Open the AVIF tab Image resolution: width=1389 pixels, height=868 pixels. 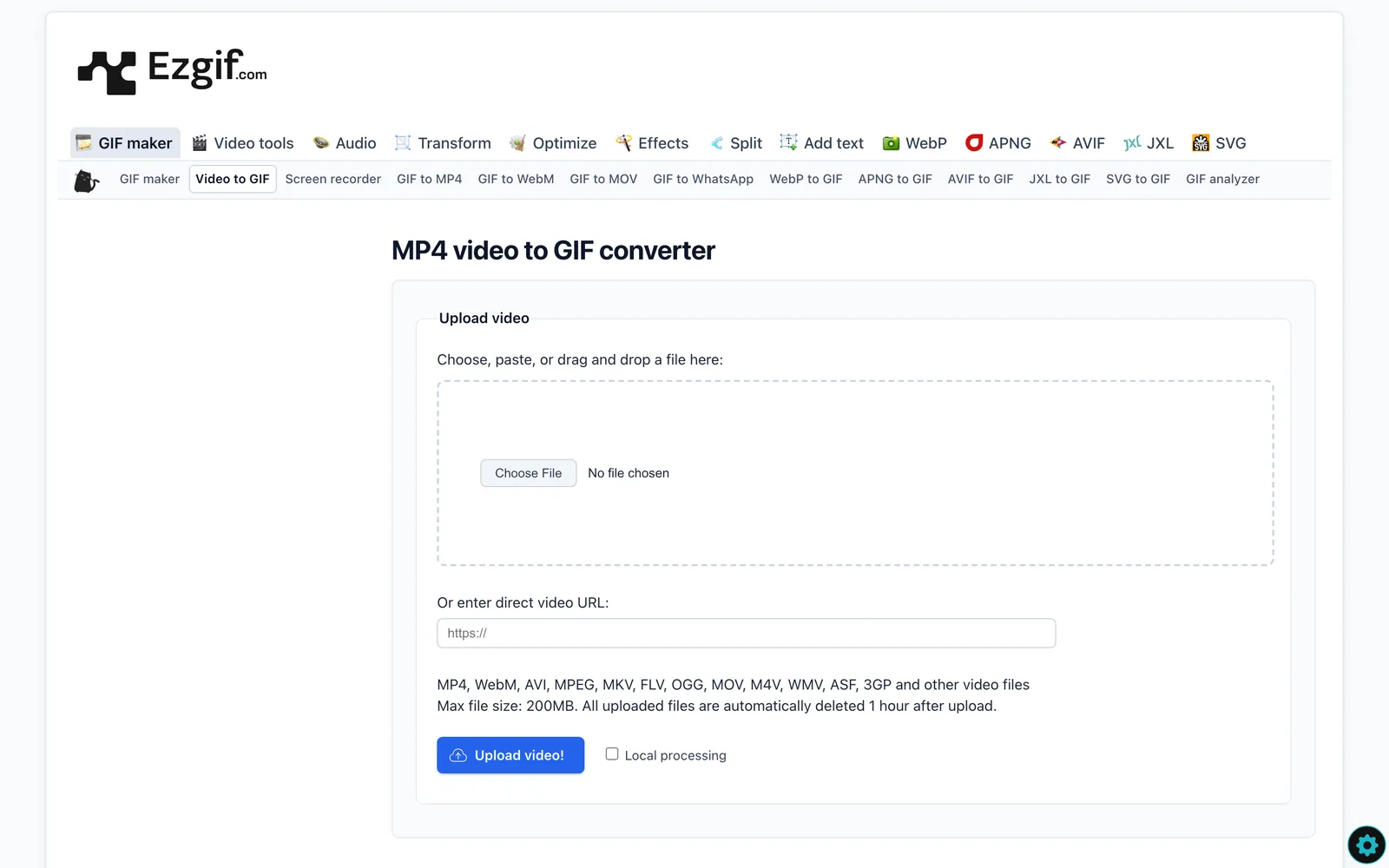[1077, 143]
